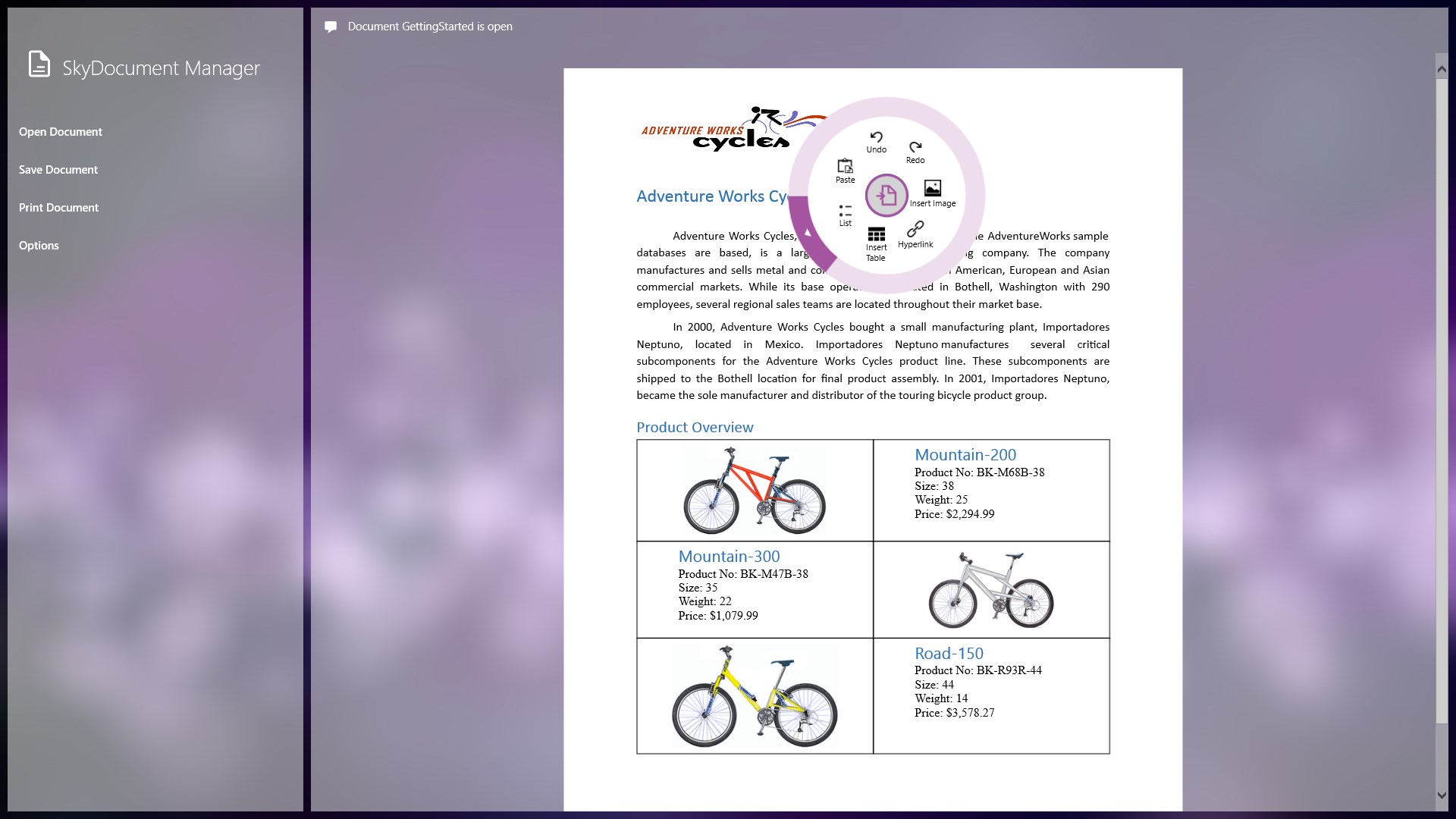The width and height of the screenshot is (1456, 819).
Task: Click the Redo icon
Action: 915,151
